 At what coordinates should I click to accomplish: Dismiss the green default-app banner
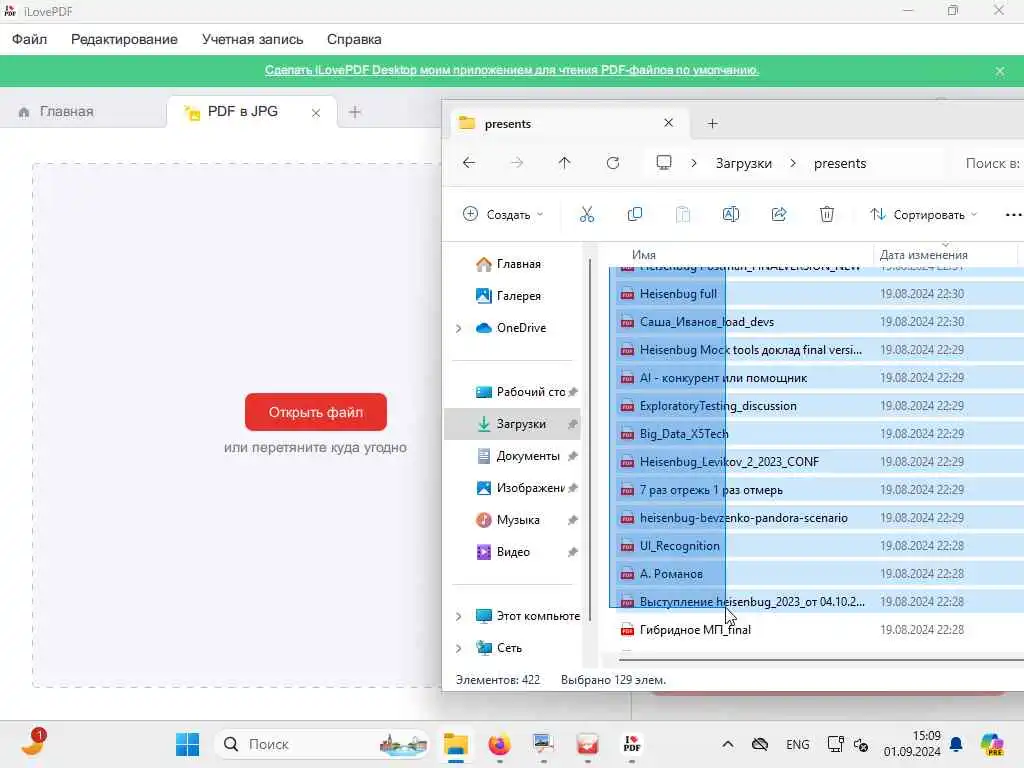(1000, 71)
